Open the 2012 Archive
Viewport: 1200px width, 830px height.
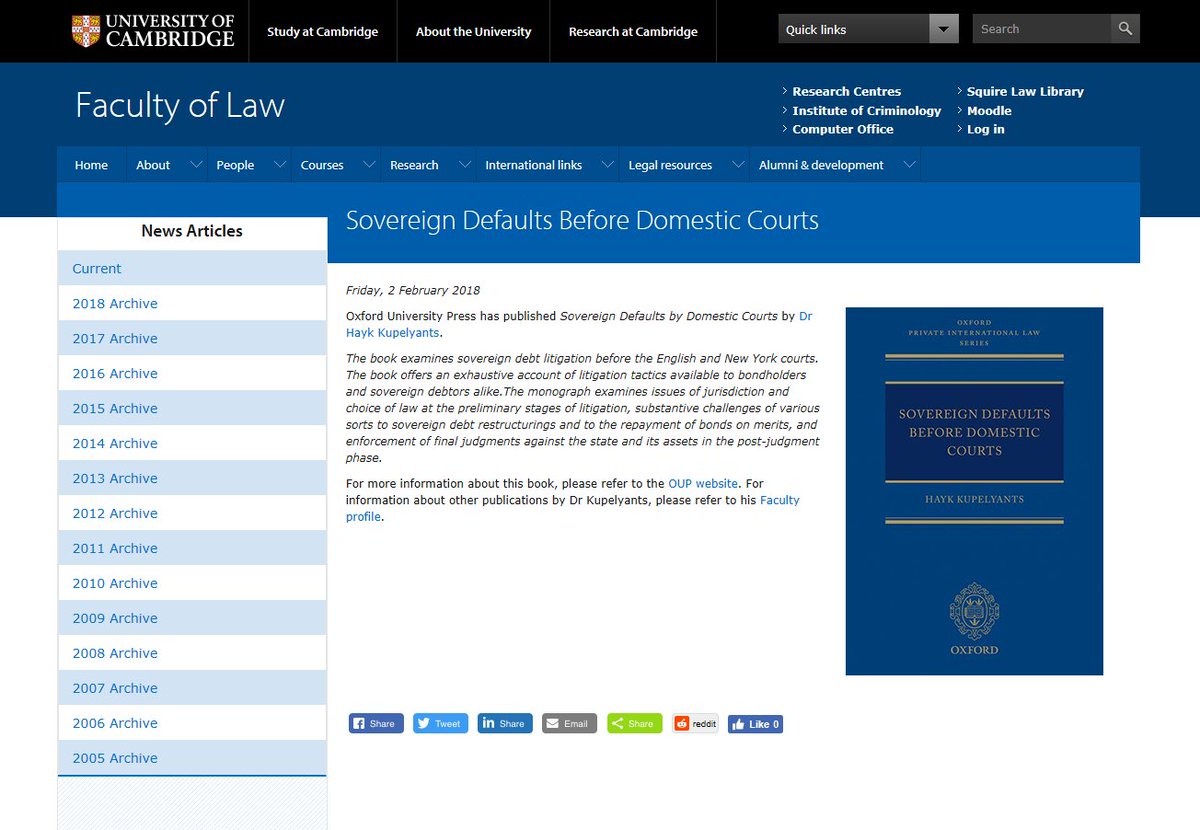pos(192,513)
